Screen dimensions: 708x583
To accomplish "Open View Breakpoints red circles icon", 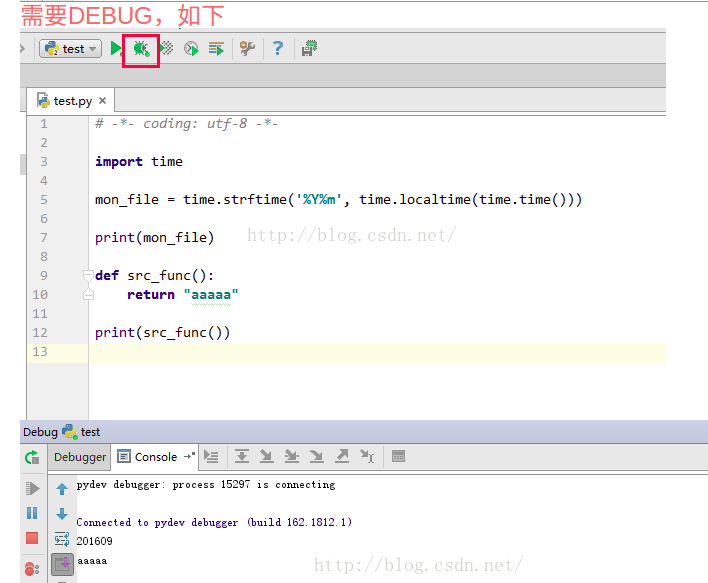I will 32,569.
